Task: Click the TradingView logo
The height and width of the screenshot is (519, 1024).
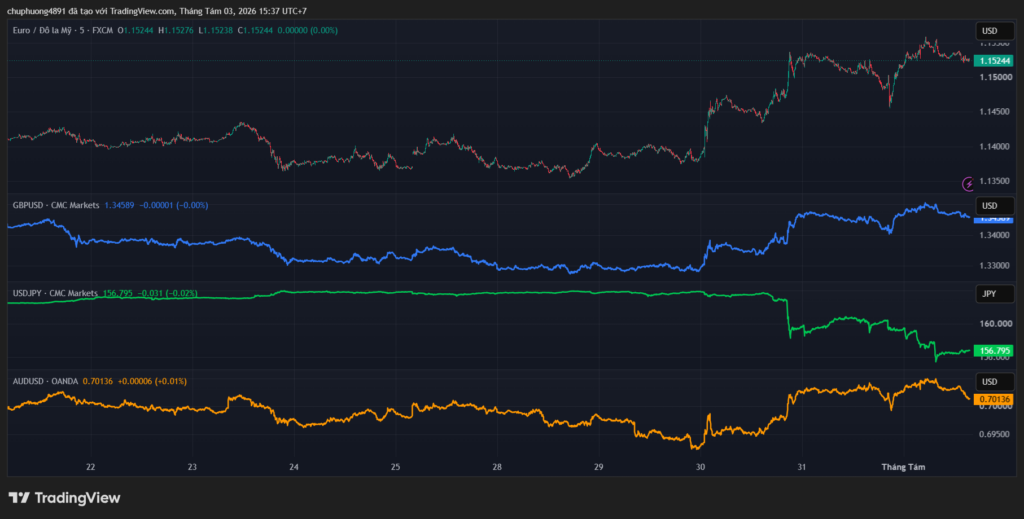Action: tap(64, 498)
